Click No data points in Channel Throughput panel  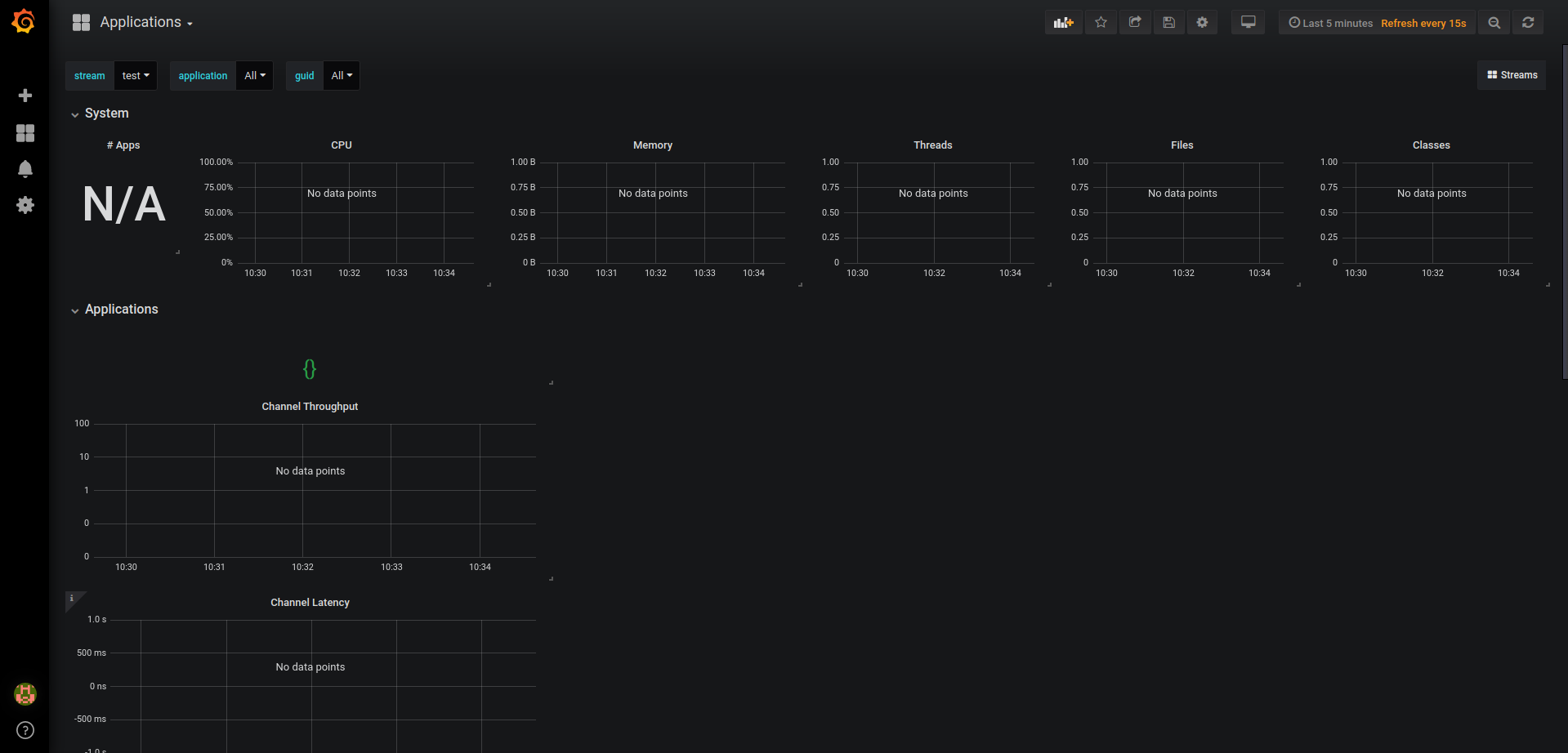(x=310, y=471)
